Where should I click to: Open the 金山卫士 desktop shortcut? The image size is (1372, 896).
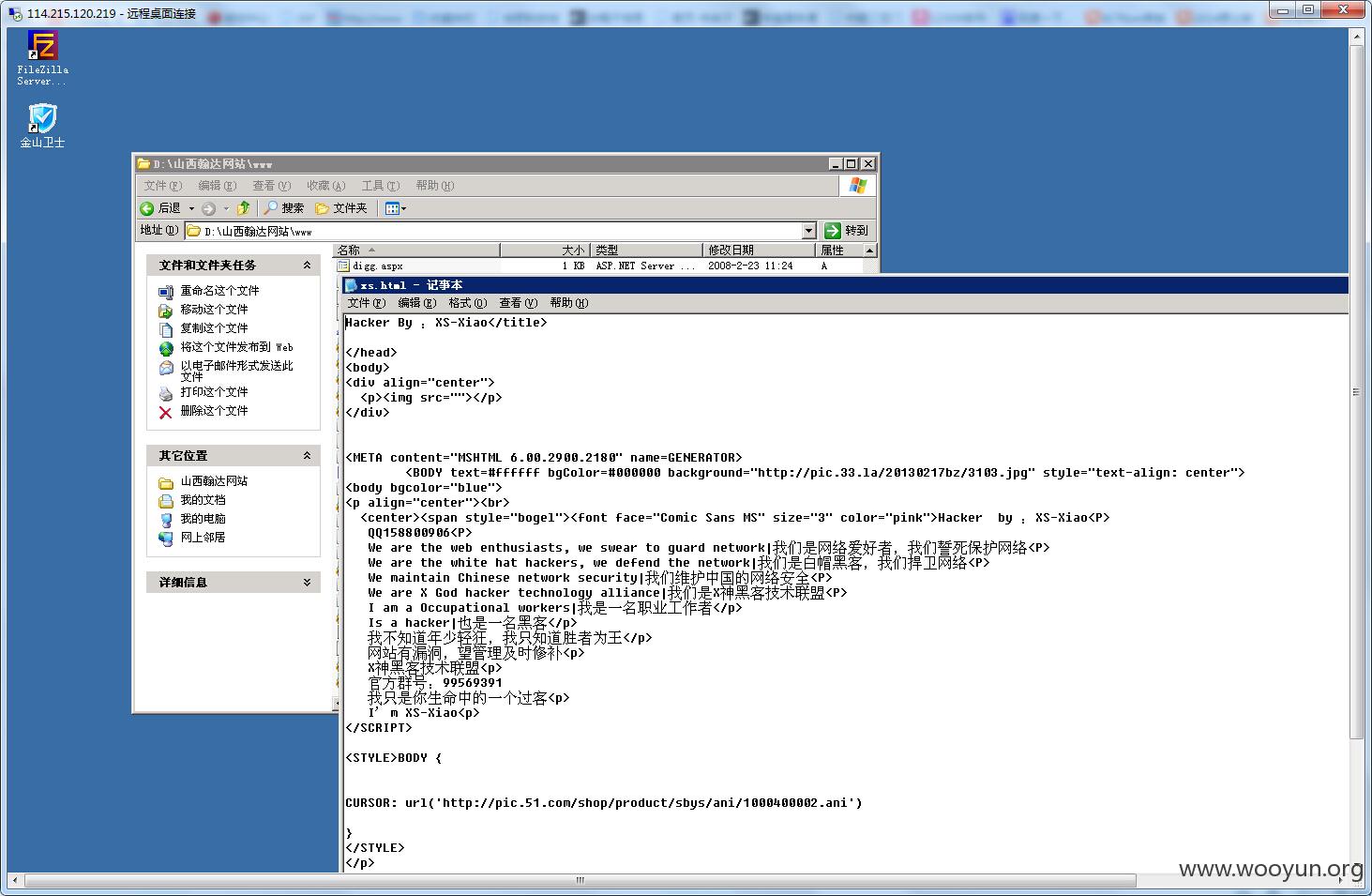[x=42, y=126]
